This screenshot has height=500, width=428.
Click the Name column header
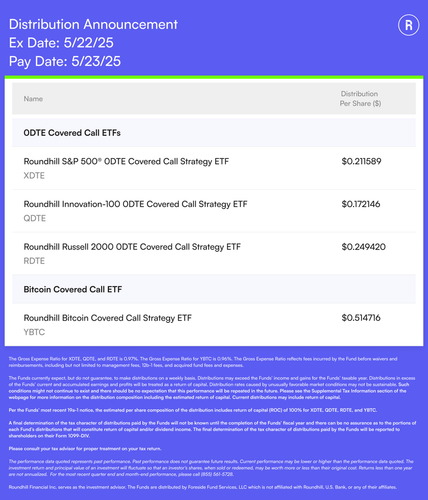coord(33,99)
